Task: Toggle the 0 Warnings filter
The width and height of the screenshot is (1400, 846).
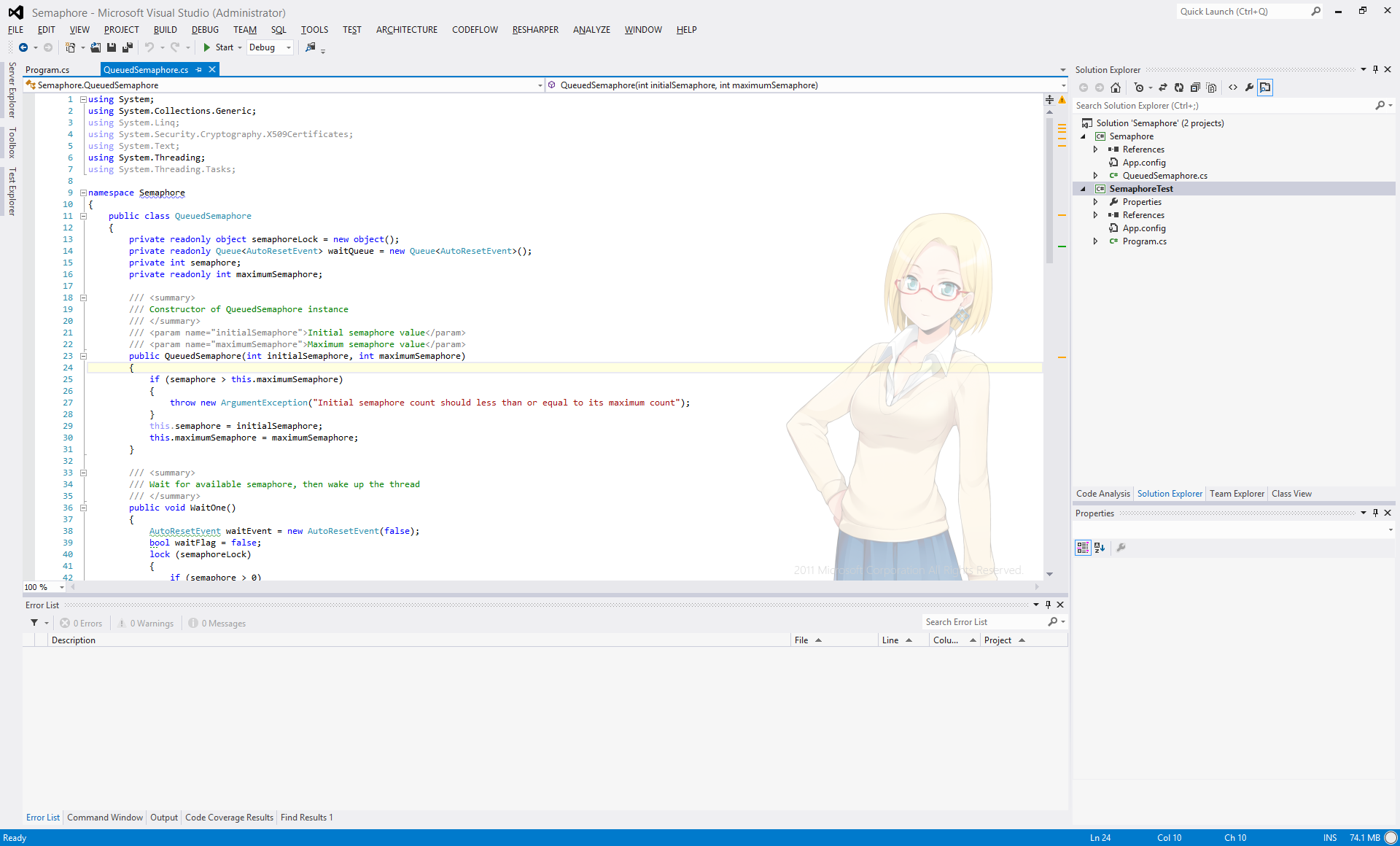Action: (145, 624)
